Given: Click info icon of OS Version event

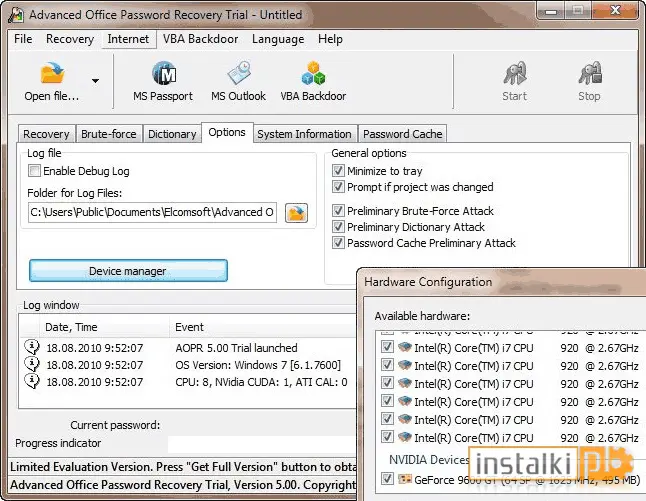Looking at the screenshot, I should click(x=32, y=364).
